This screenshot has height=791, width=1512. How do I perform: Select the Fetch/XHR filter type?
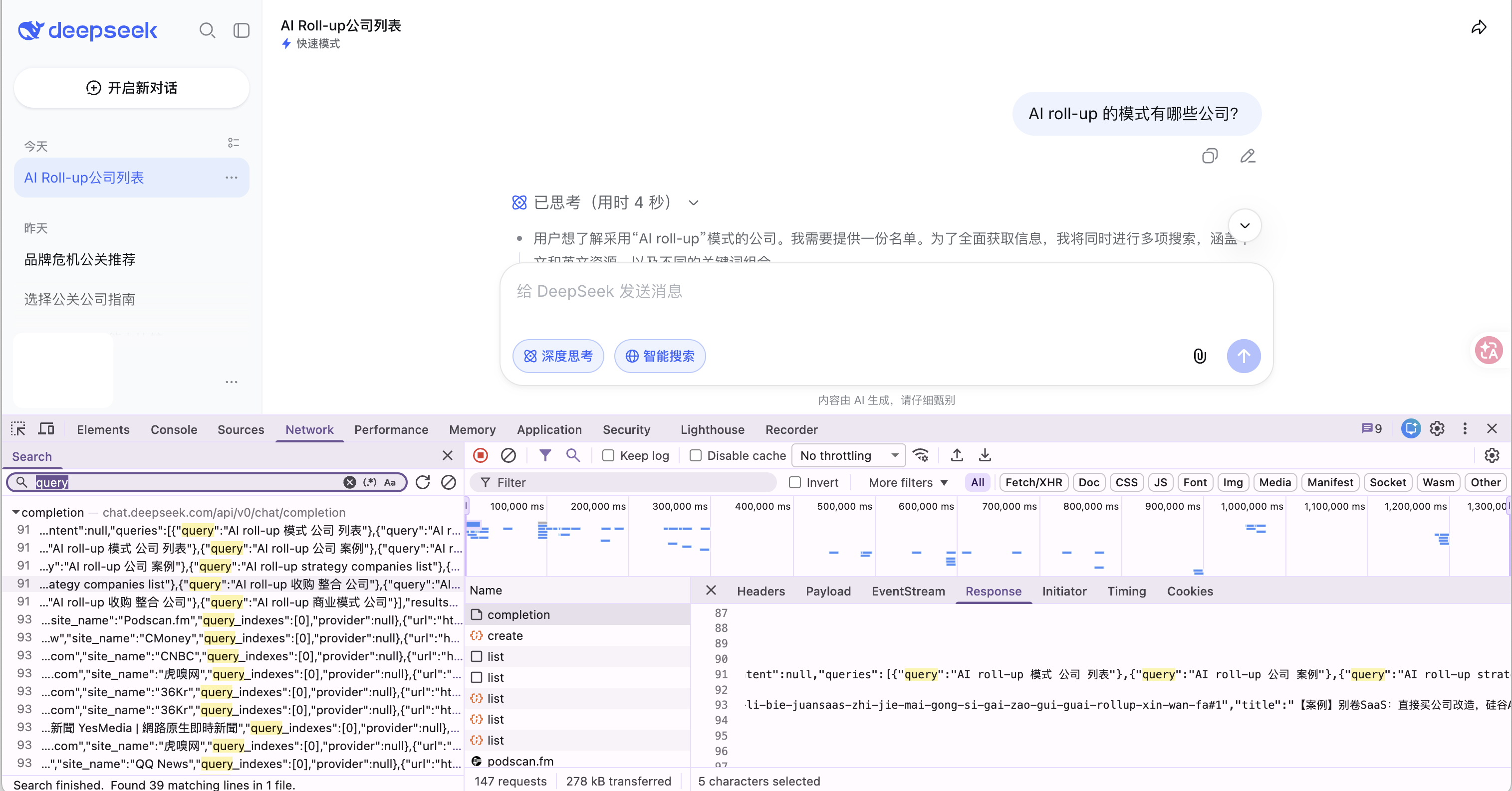pos(1033,483)
